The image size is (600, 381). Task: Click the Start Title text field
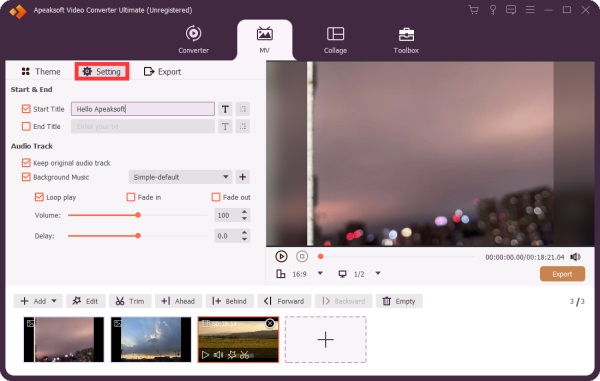pyautogui.click(x=143, y=109)
